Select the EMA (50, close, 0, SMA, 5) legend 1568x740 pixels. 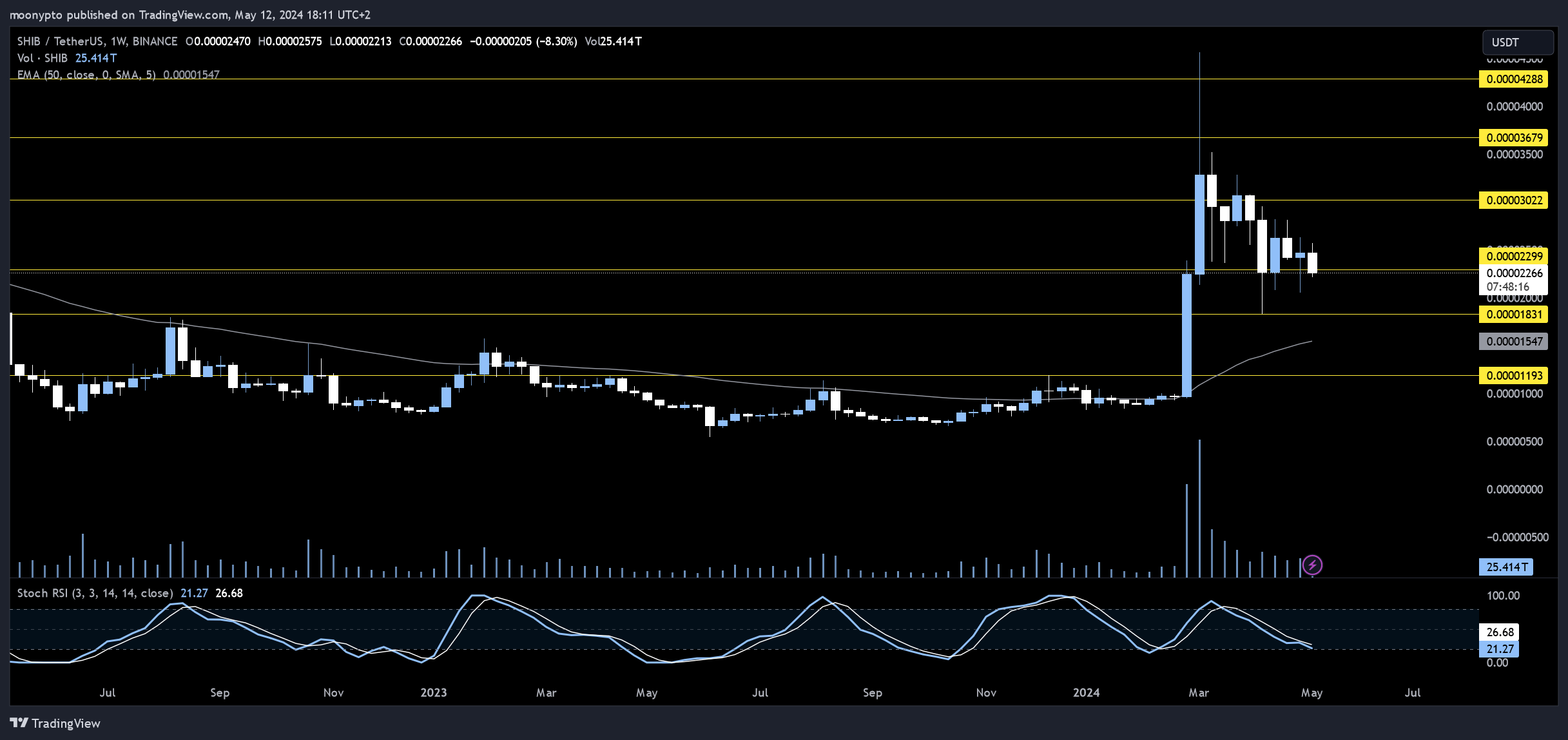86,75
